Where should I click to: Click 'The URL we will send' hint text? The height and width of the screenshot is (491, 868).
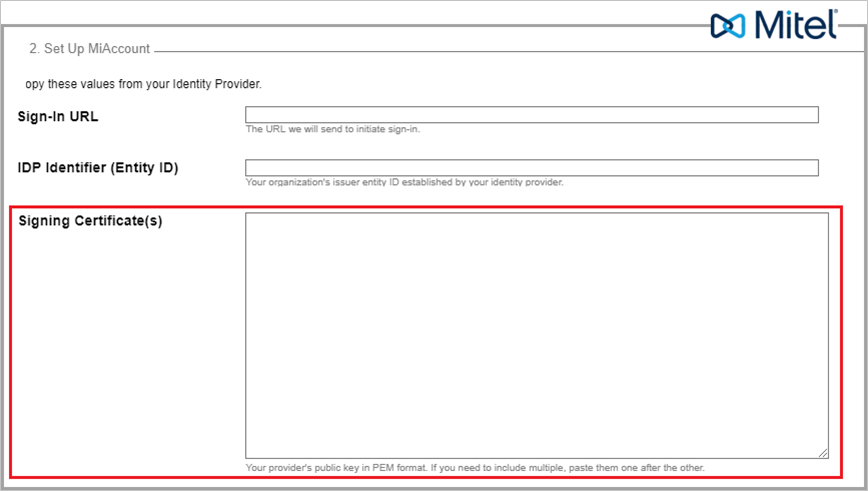point(333,129)
